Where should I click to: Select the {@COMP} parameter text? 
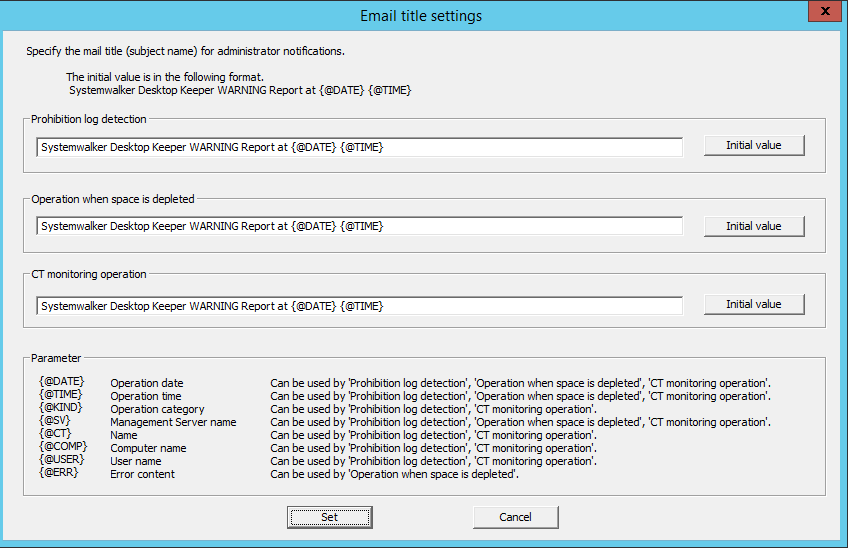pos(63,446)
